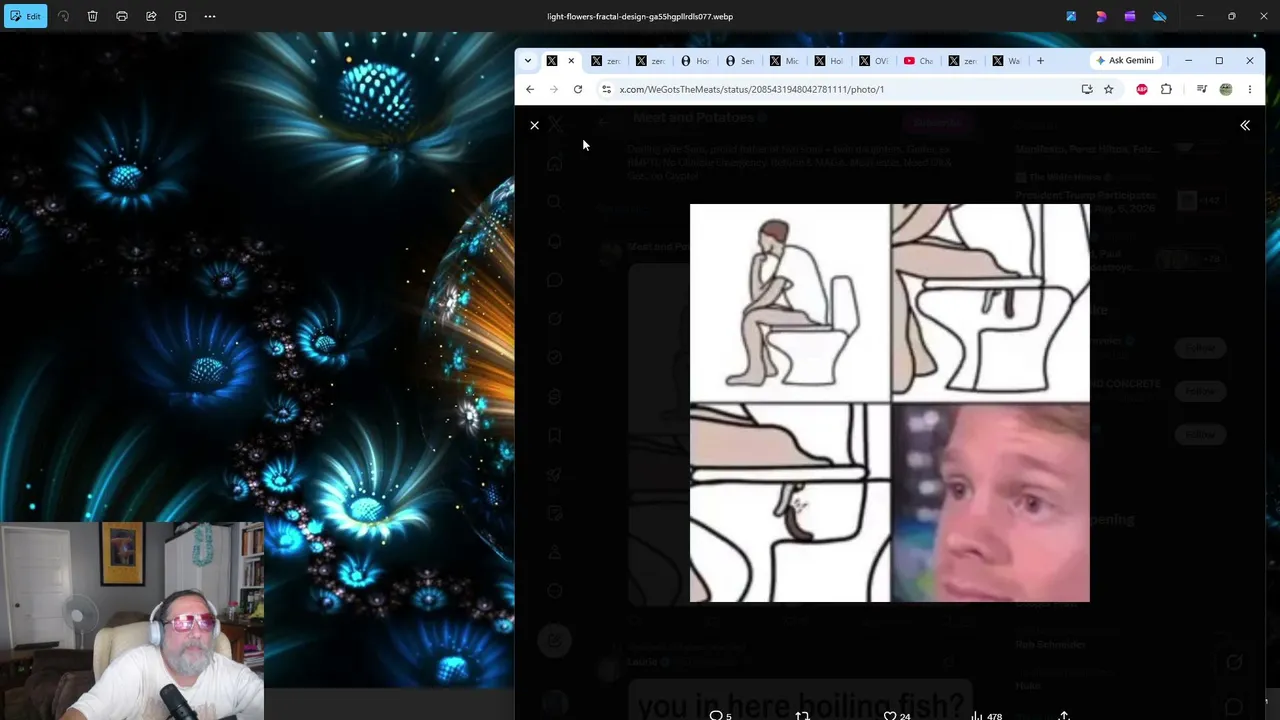Close the active X tab
The width and height of the screenshot is (1280, 720).
click(571, 61)
